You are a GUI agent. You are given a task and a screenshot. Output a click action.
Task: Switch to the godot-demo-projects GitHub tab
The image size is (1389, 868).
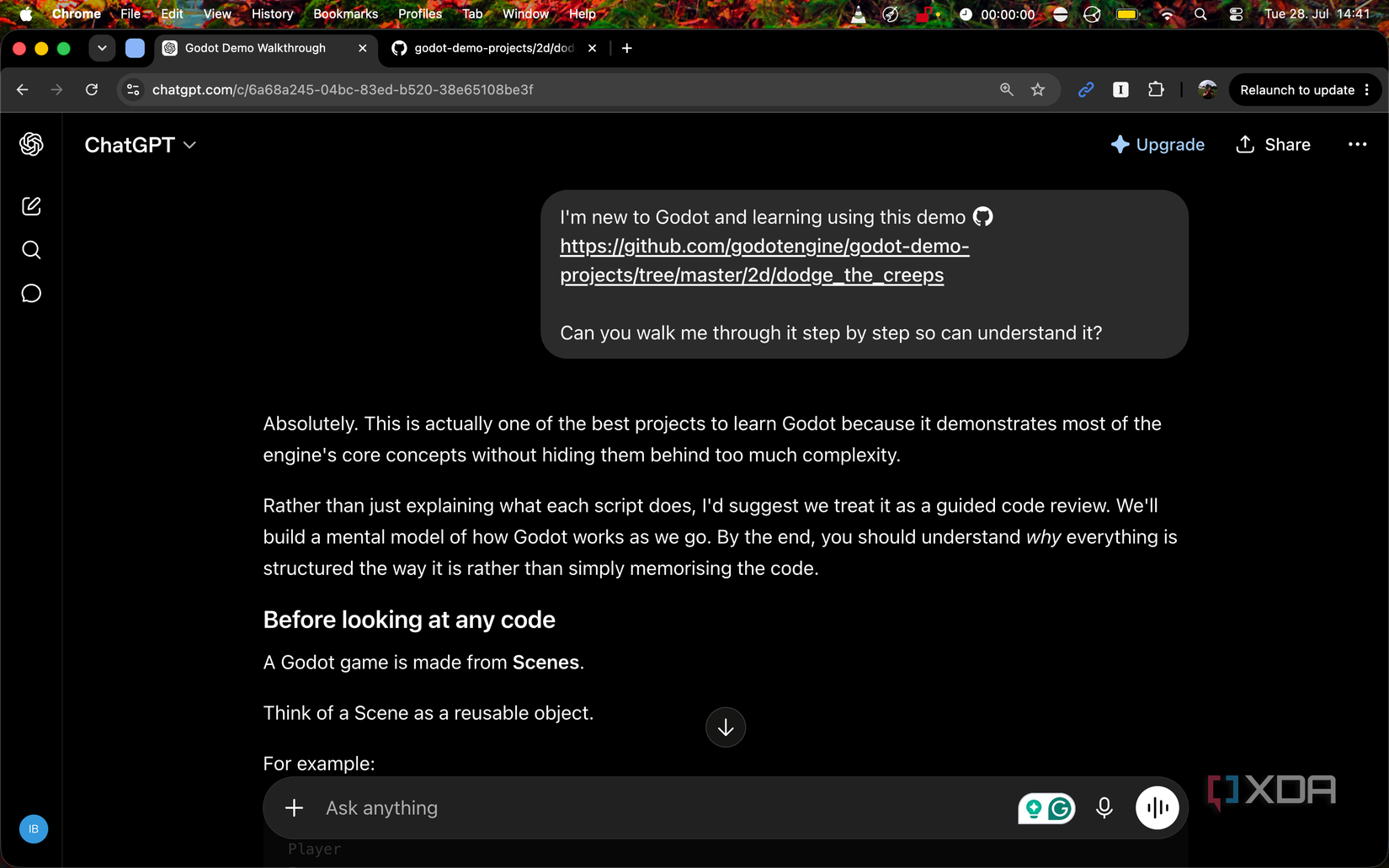coord(493,48)
